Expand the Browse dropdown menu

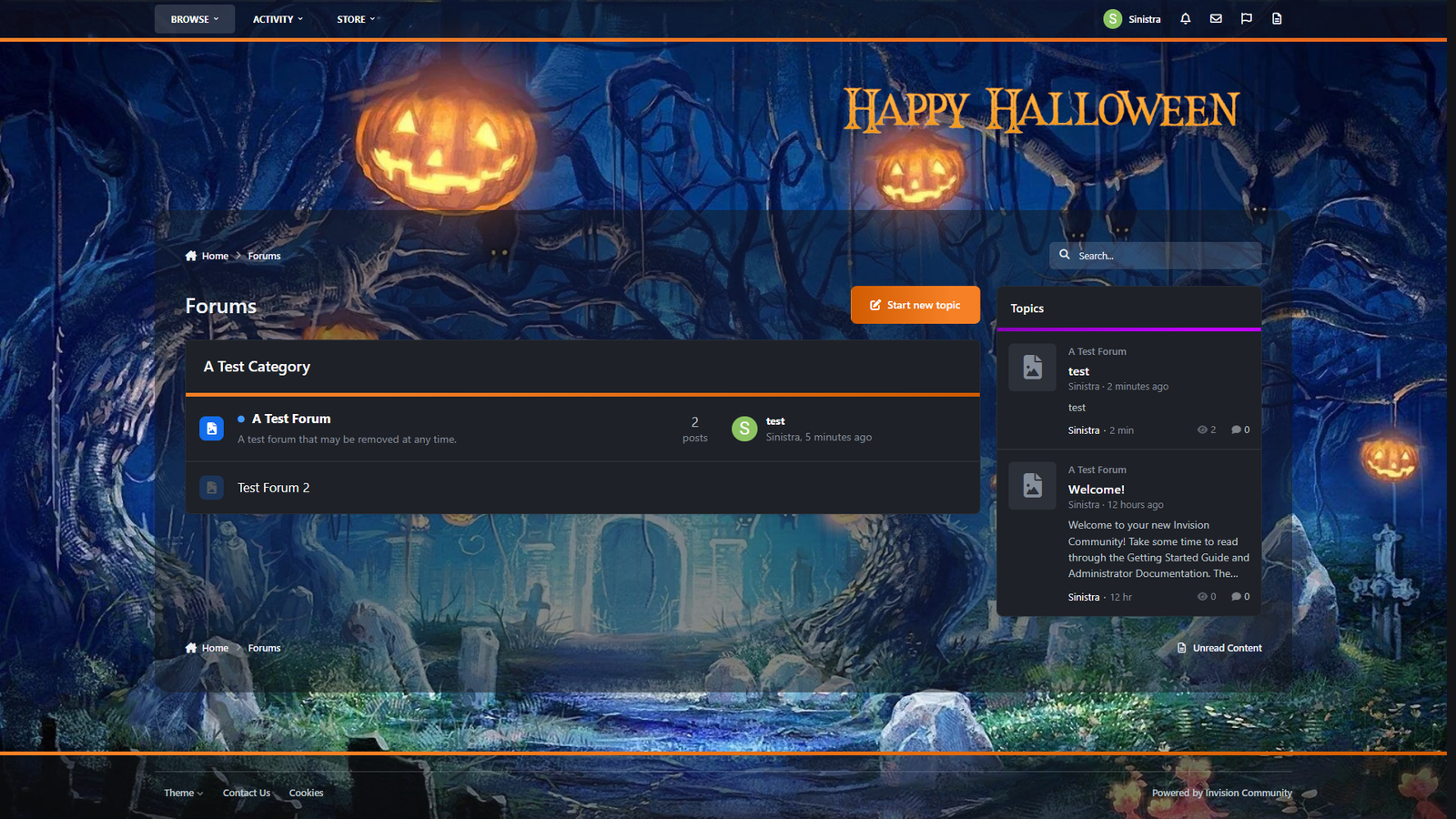195,19
